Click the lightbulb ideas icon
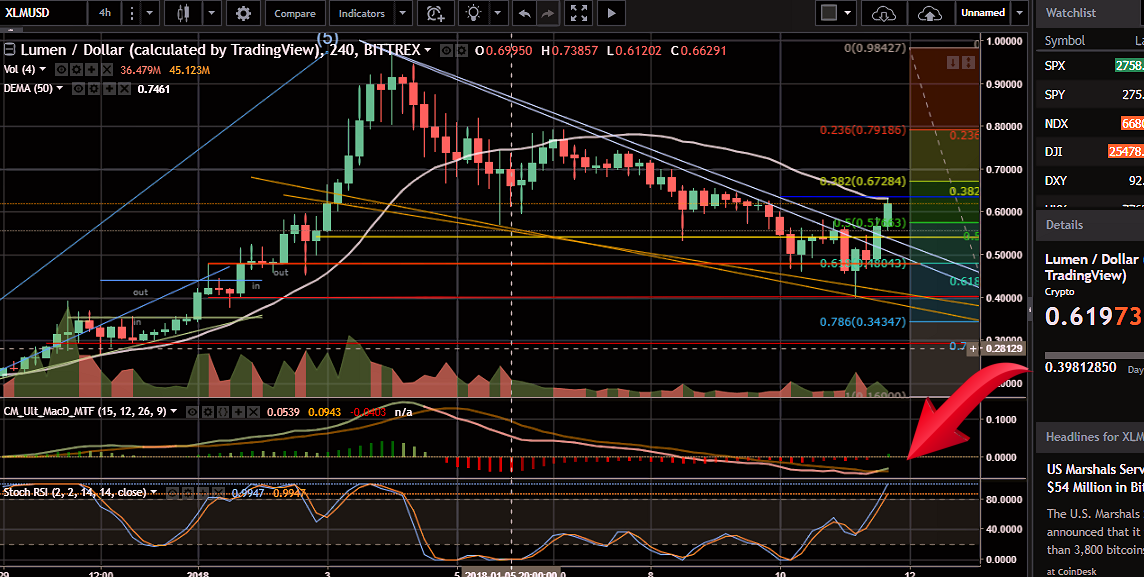1144x577 pixels. click(x=475, y=12)
